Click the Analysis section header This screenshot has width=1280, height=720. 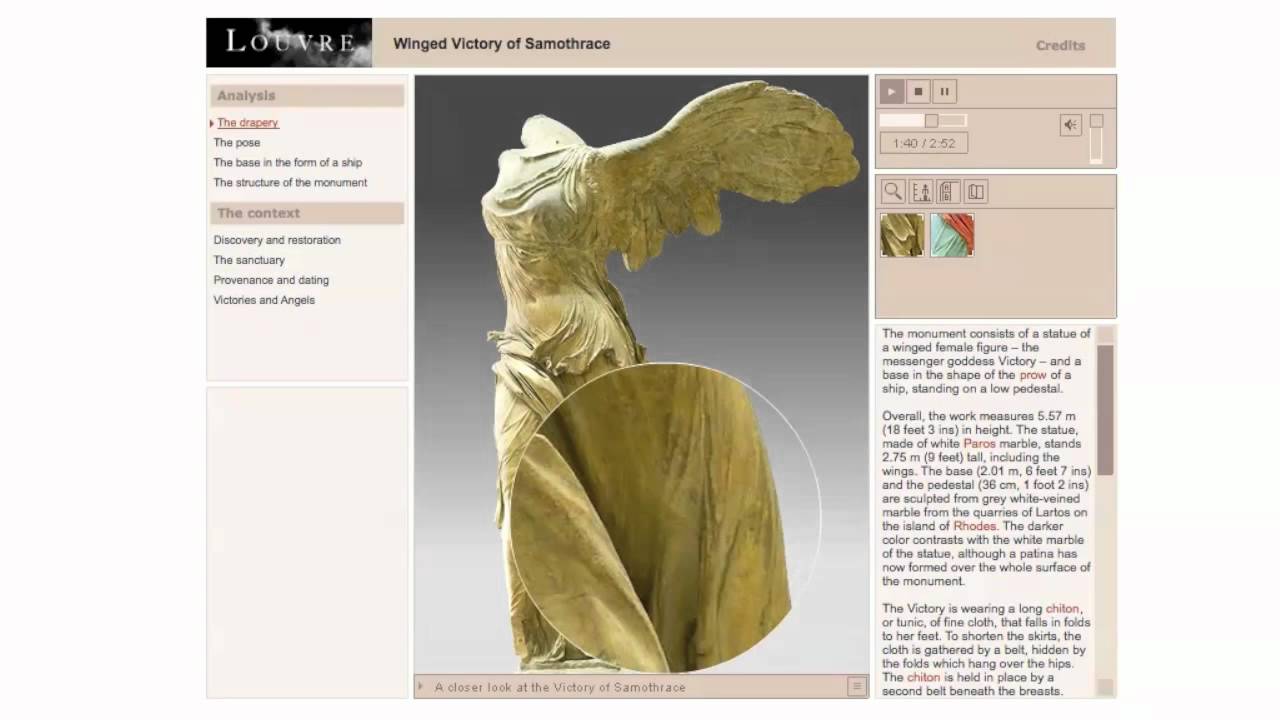(x=307, y=96)
